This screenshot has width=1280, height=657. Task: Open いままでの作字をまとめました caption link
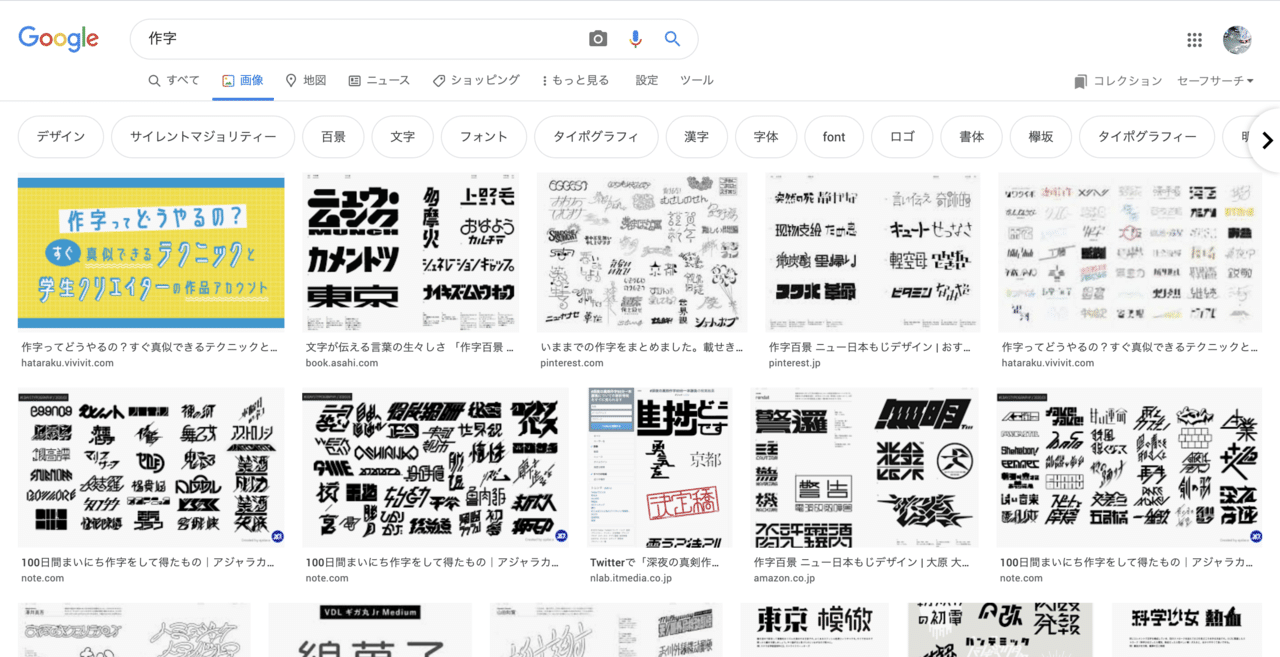coord(642,347)
